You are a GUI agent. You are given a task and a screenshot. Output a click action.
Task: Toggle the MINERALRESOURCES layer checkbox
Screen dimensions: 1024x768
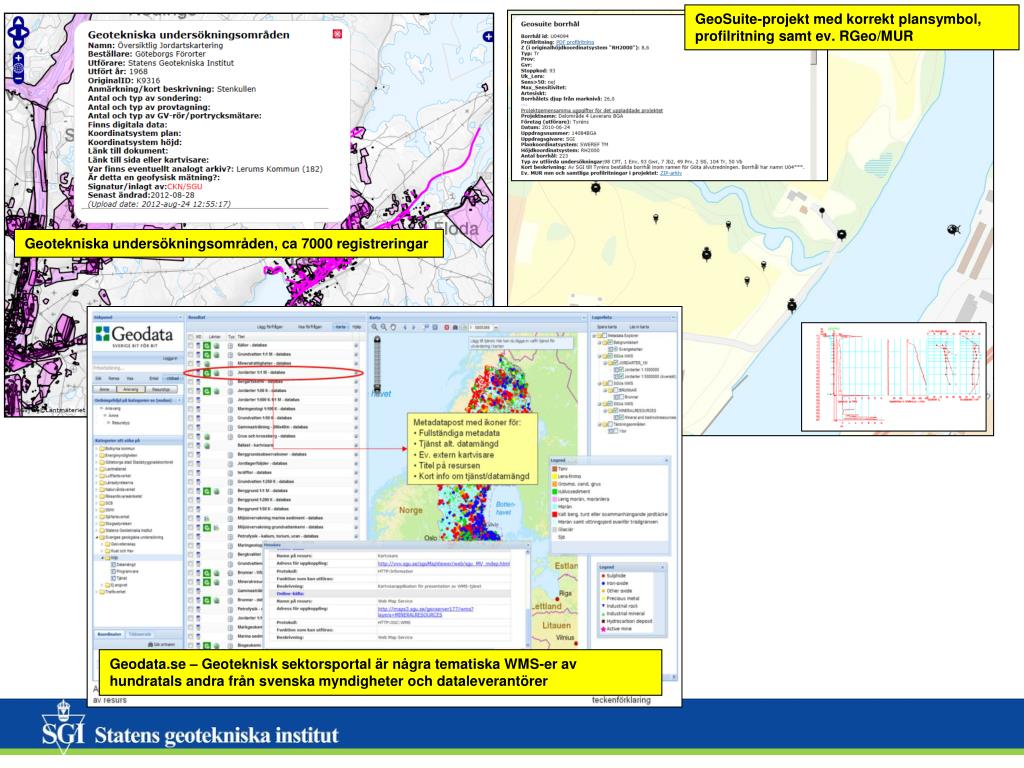pyautogui.click(x=616, y=411)
